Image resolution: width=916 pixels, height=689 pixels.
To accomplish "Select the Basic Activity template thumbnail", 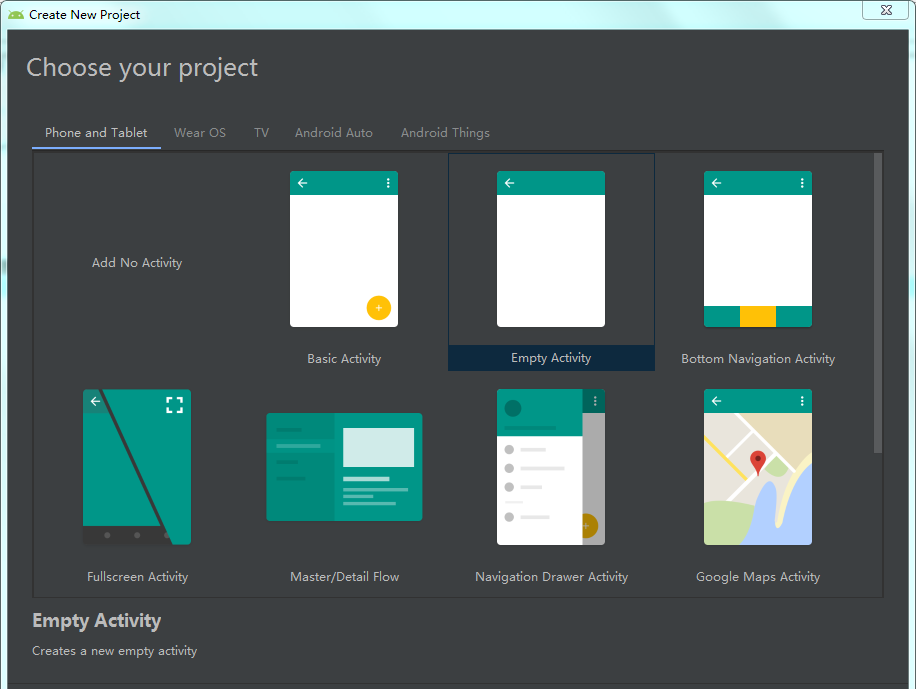I will pos(343,249).
